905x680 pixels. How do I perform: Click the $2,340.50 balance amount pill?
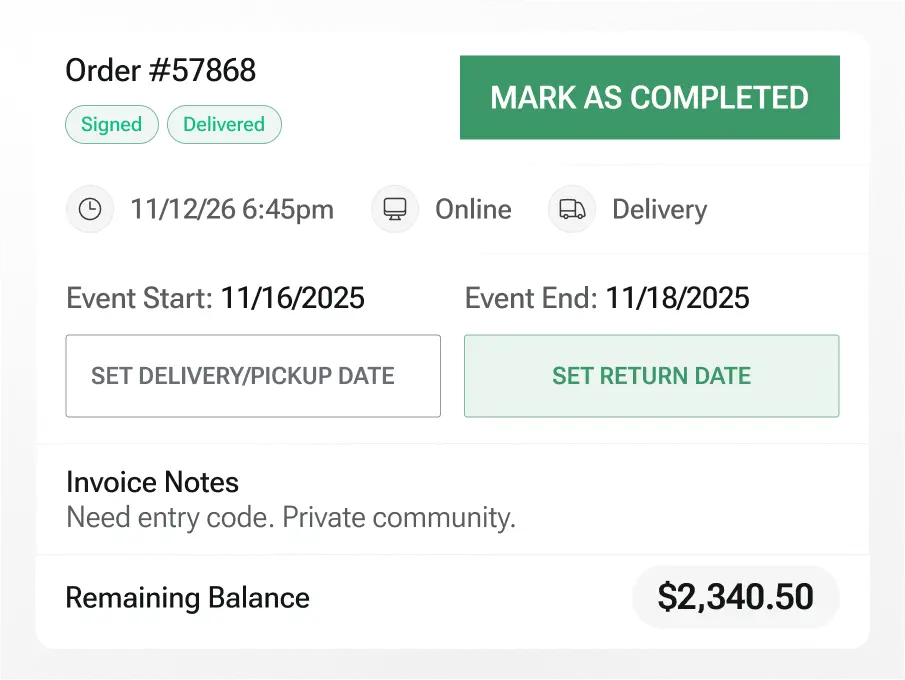pyautogui.click(x=735, y=598)
